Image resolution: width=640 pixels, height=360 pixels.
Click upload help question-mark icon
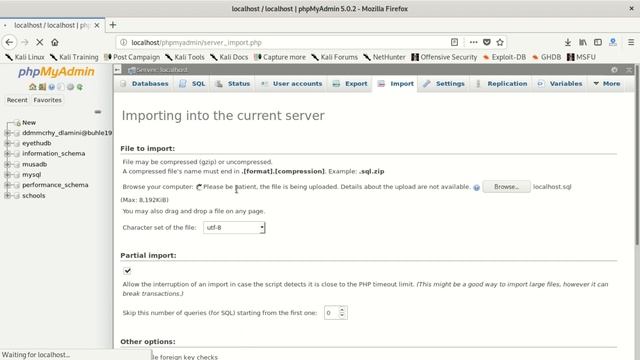click(x=477, y=187)
